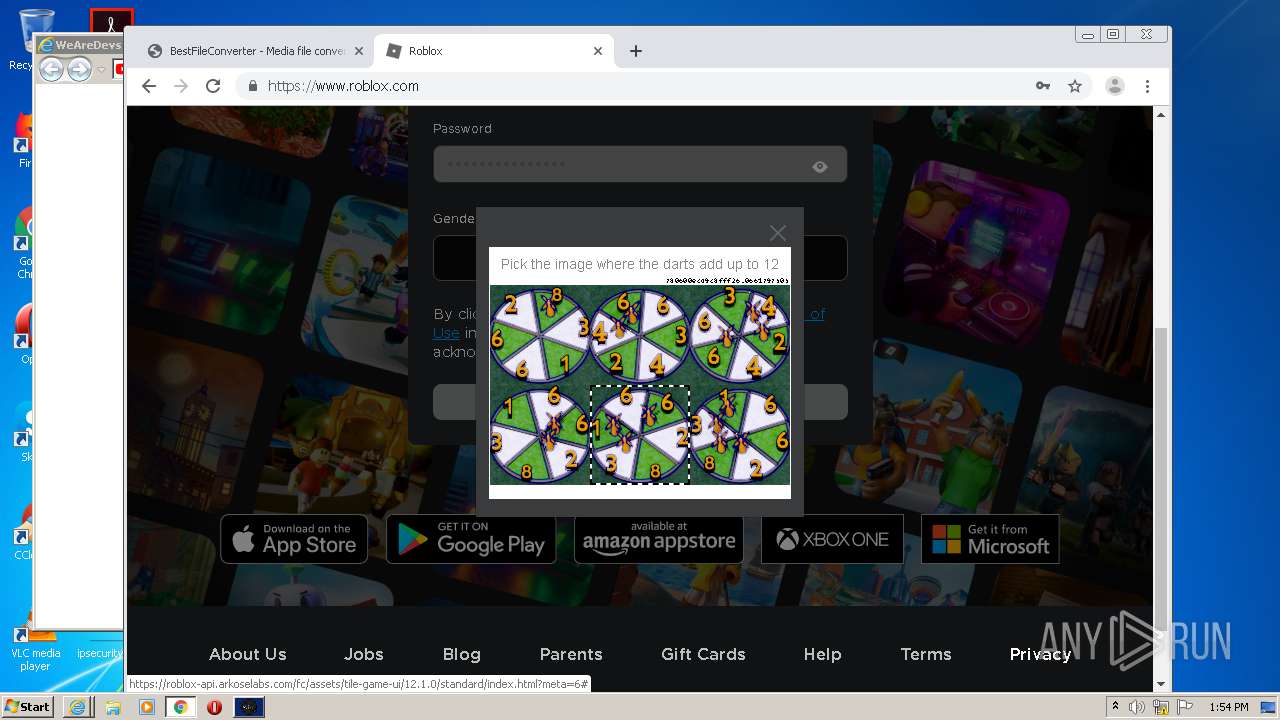Viewport: 1280px width, 720px height.
Task: Click the dark application taskbar button
Action: (249, 707)
